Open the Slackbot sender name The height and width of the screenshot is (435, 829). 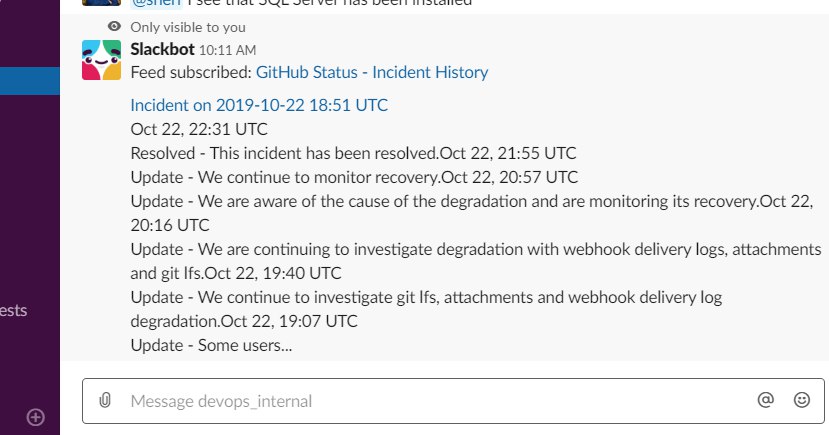(x=162, y=50)
